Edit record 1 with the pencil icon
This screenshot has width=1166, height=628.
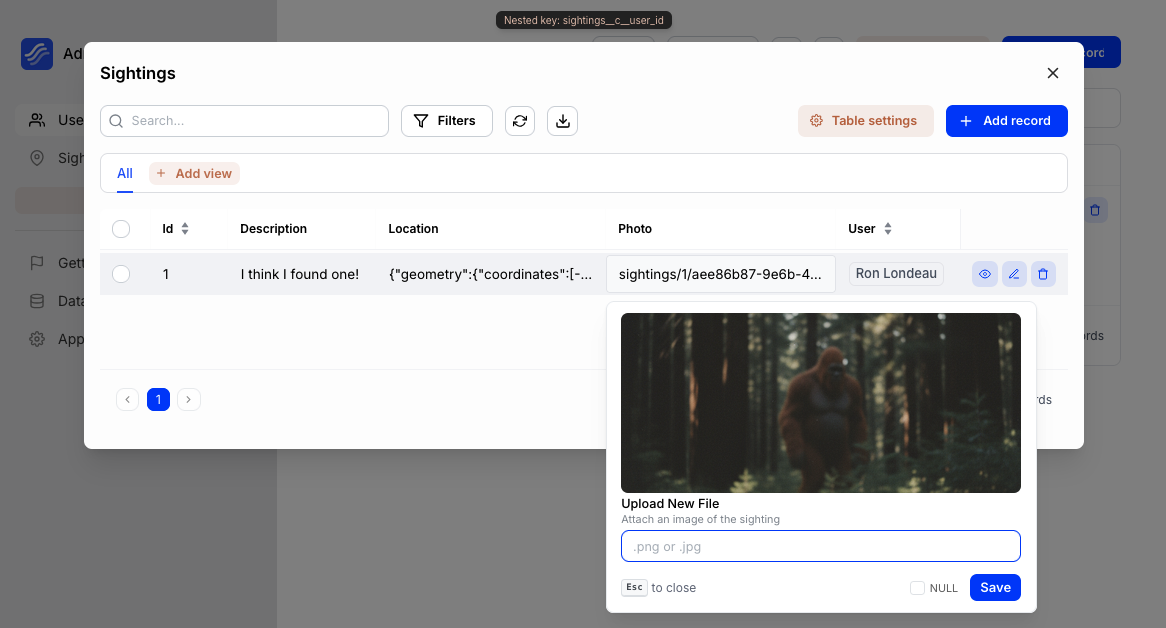click(1014, 273)
